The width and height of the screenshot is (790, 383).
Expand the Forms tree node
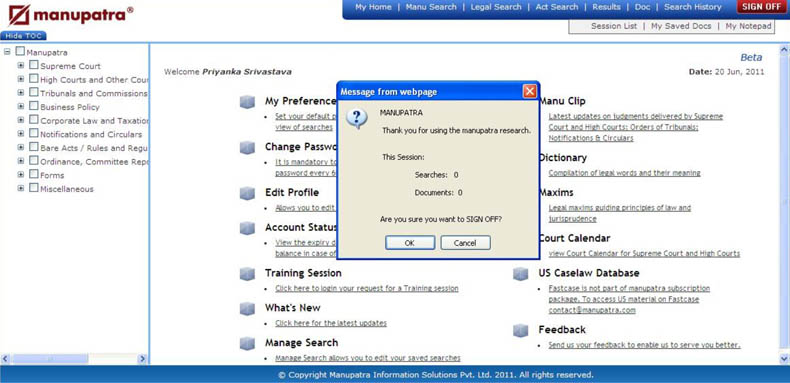21,174
